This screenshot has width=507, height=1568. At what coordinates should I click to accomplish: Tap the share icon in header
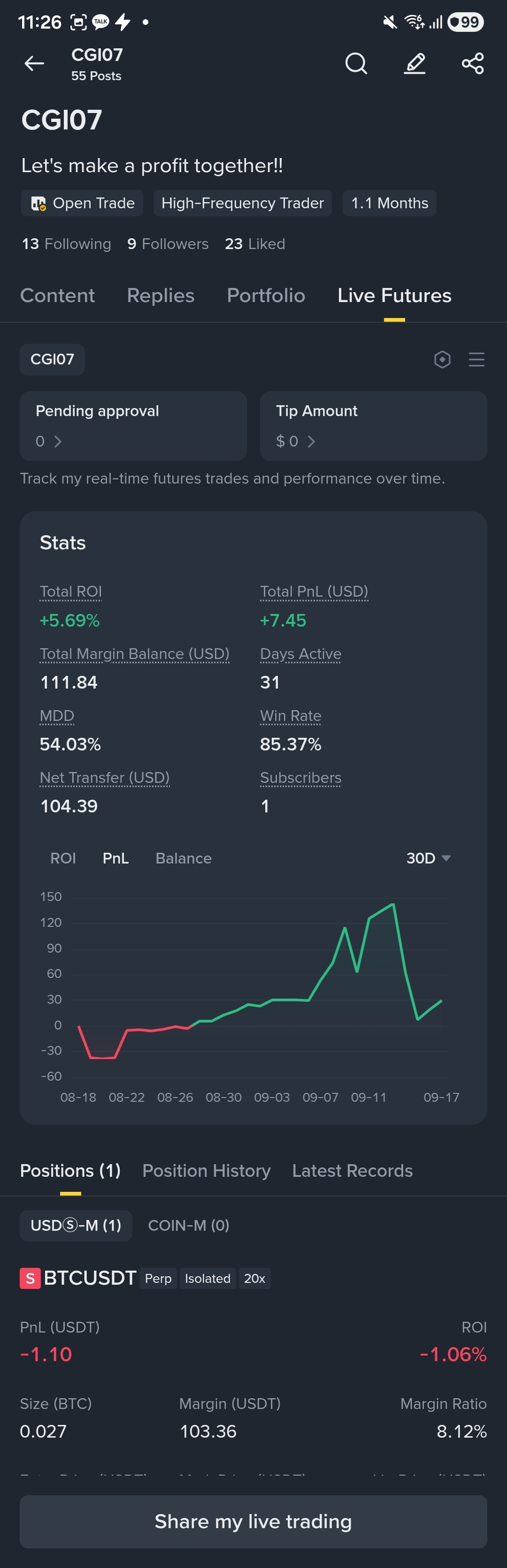(x=473, y=63)
